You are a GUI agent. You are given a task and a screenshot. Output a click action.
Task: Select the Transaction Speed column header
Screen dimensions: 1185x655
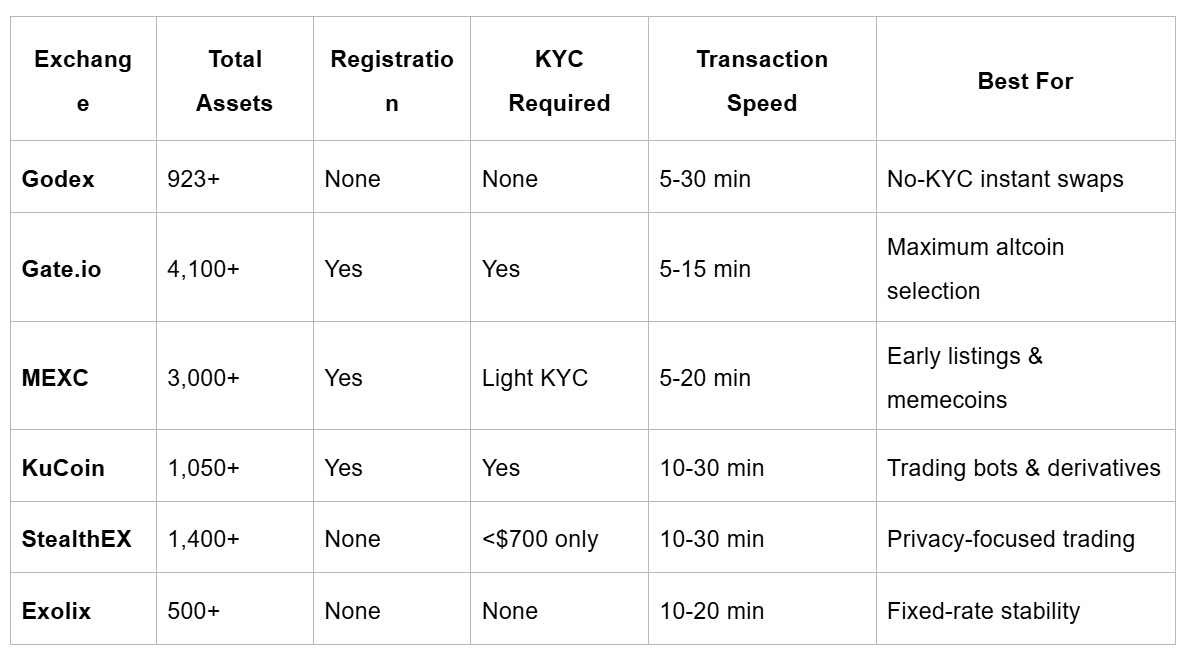tap(762, 81)
